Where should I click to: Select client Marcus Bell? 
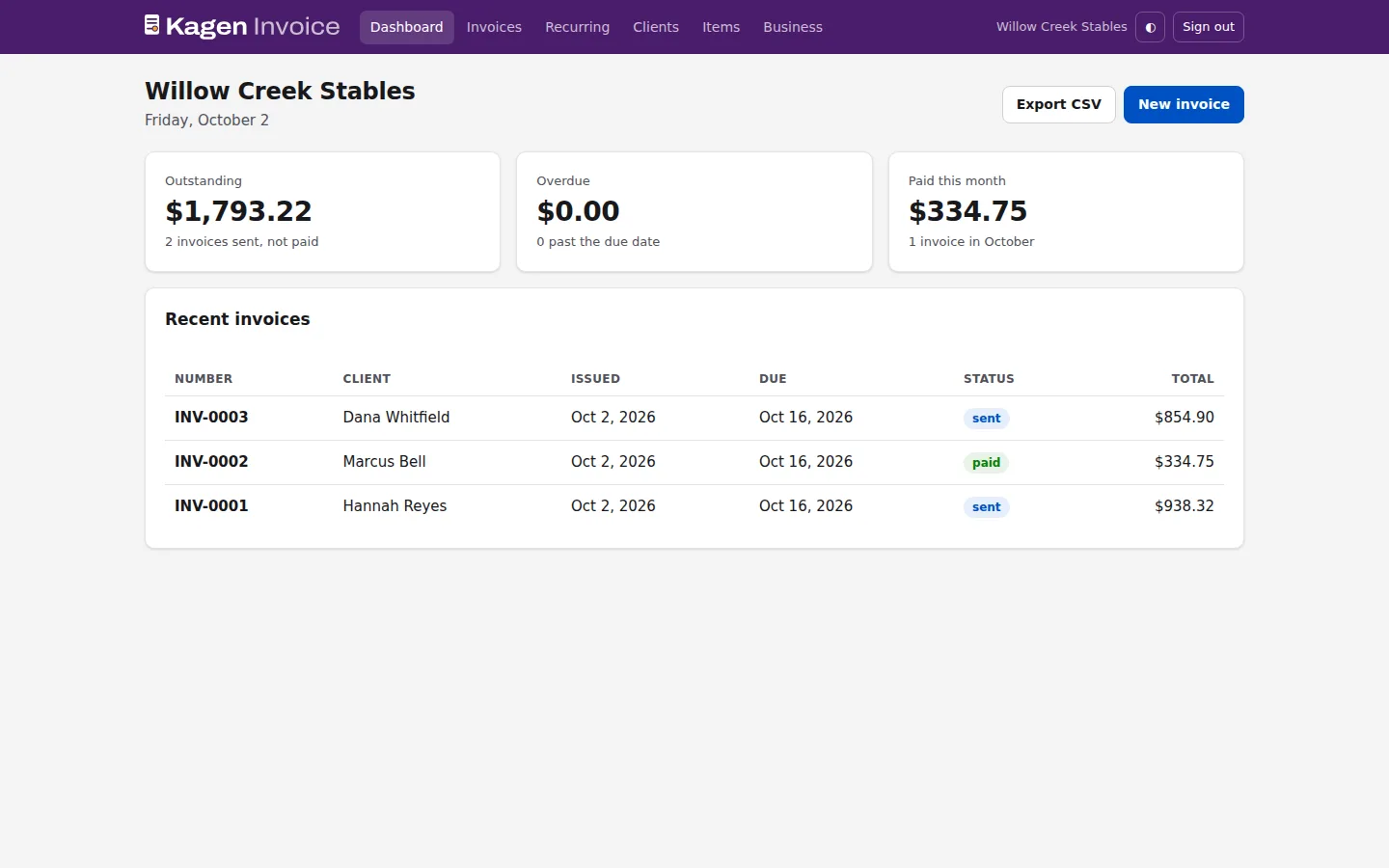click(384, 462)
